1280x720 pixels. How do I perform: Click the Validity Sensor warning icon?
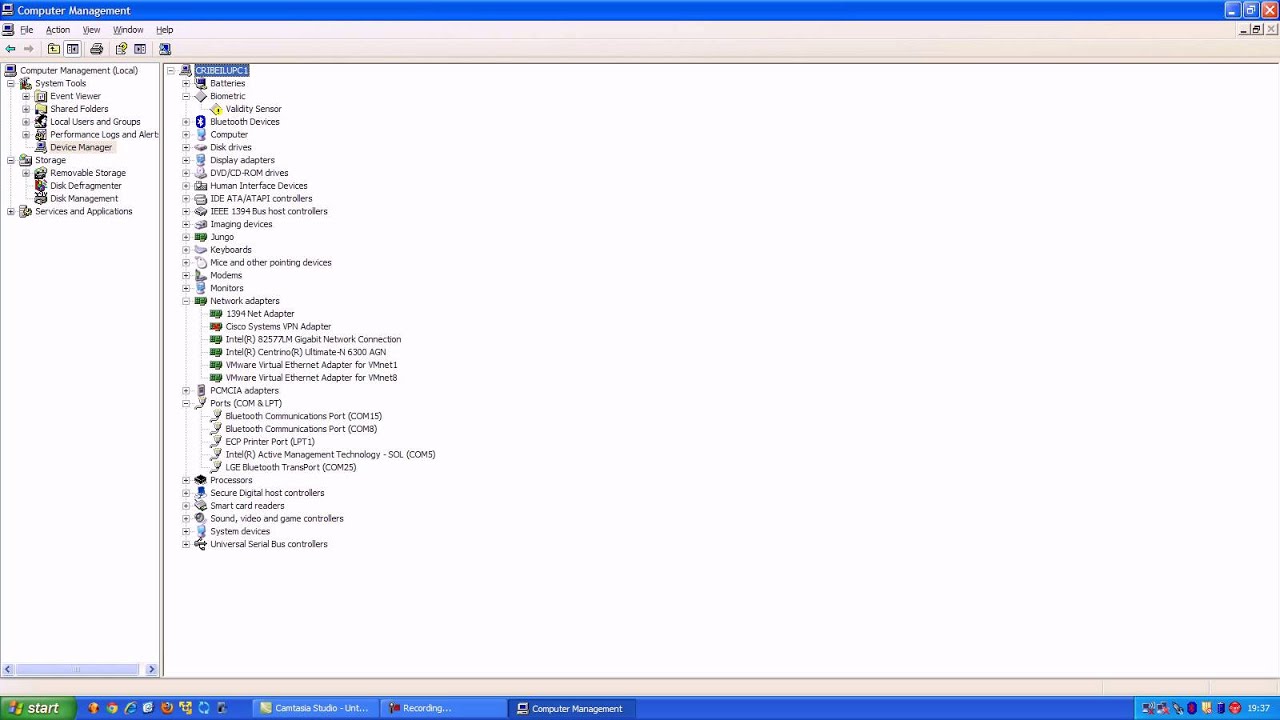[x=216, y=109]
